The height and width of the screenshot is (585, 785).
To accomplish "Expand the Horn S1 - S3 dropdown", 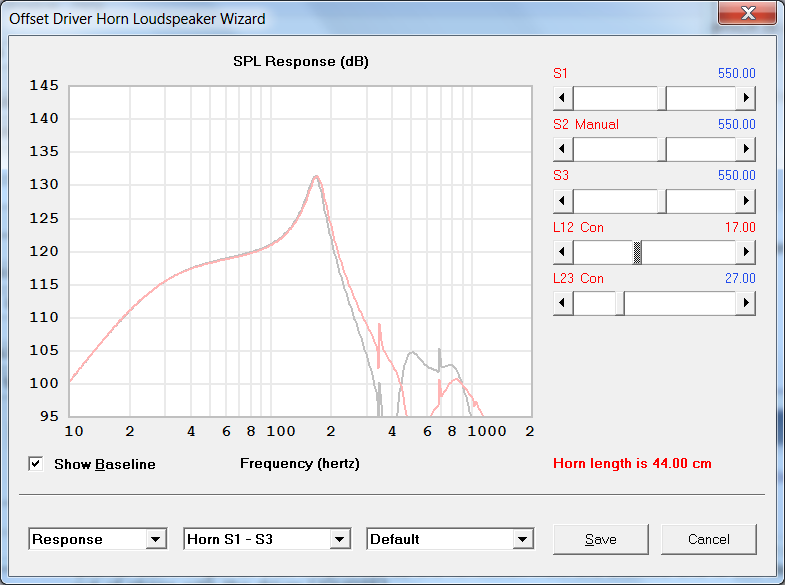I will click(339, 539).
